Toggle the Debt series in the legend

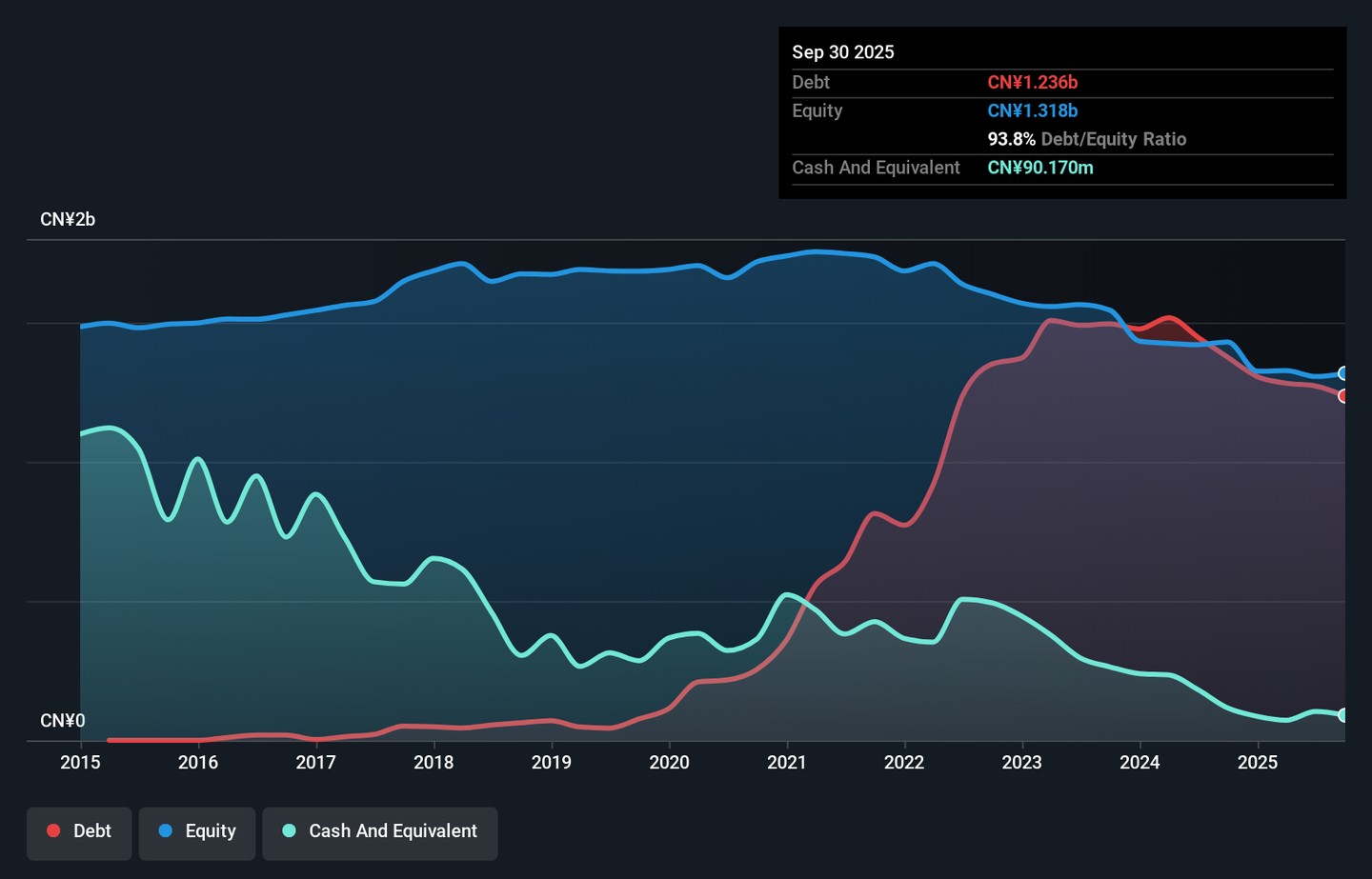click(79, 831)
